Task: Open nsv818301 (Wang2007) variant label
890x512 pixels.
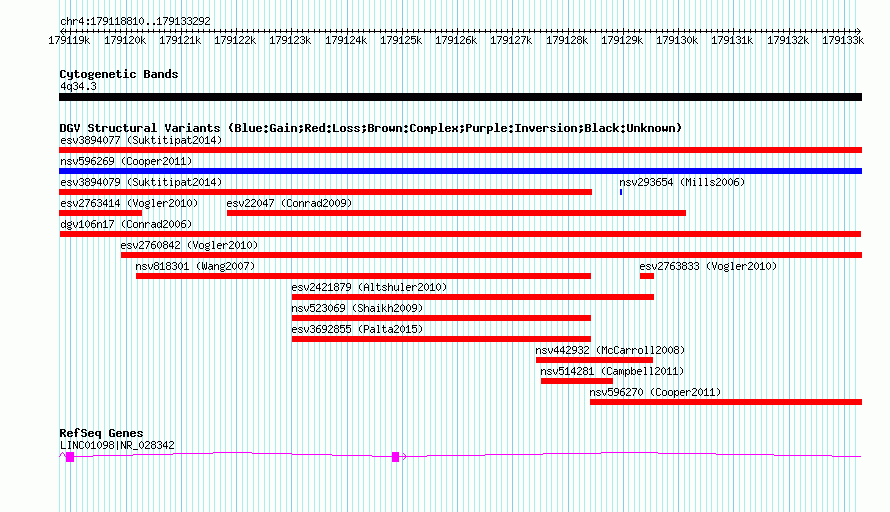Action: pos(195,266)
